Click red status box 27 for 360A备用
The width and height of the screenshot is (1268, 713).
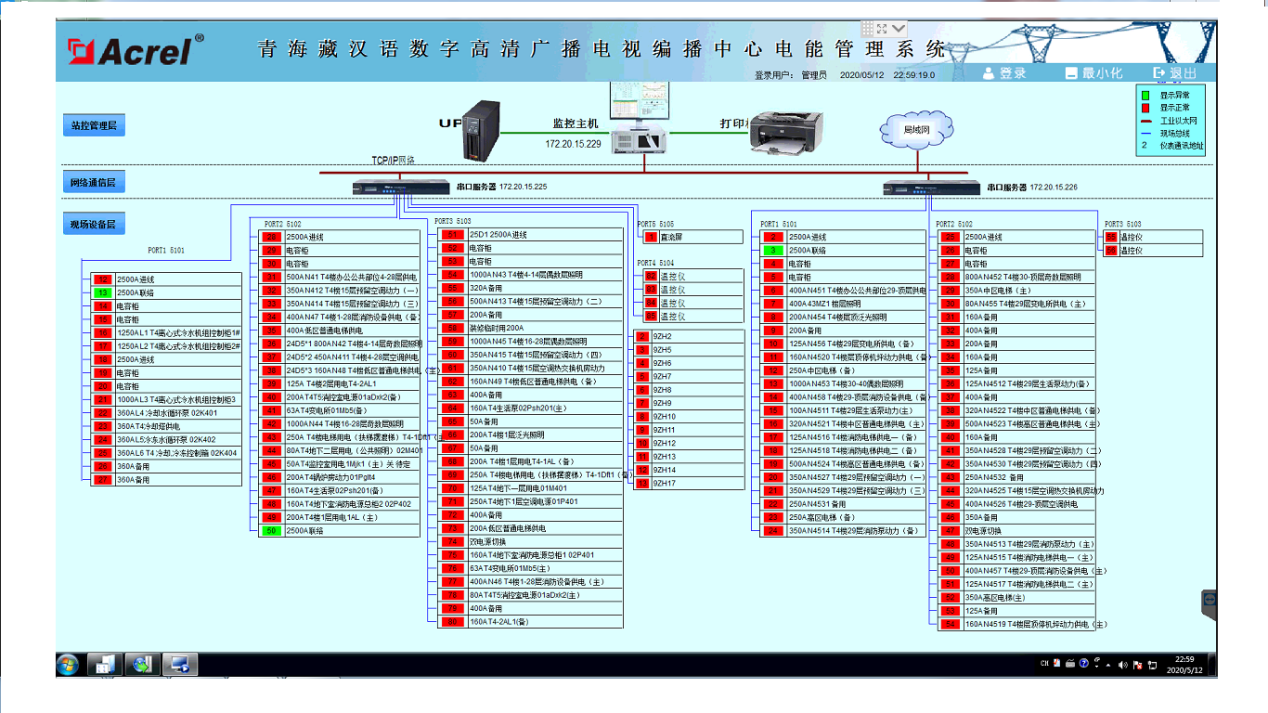[102, 480]
